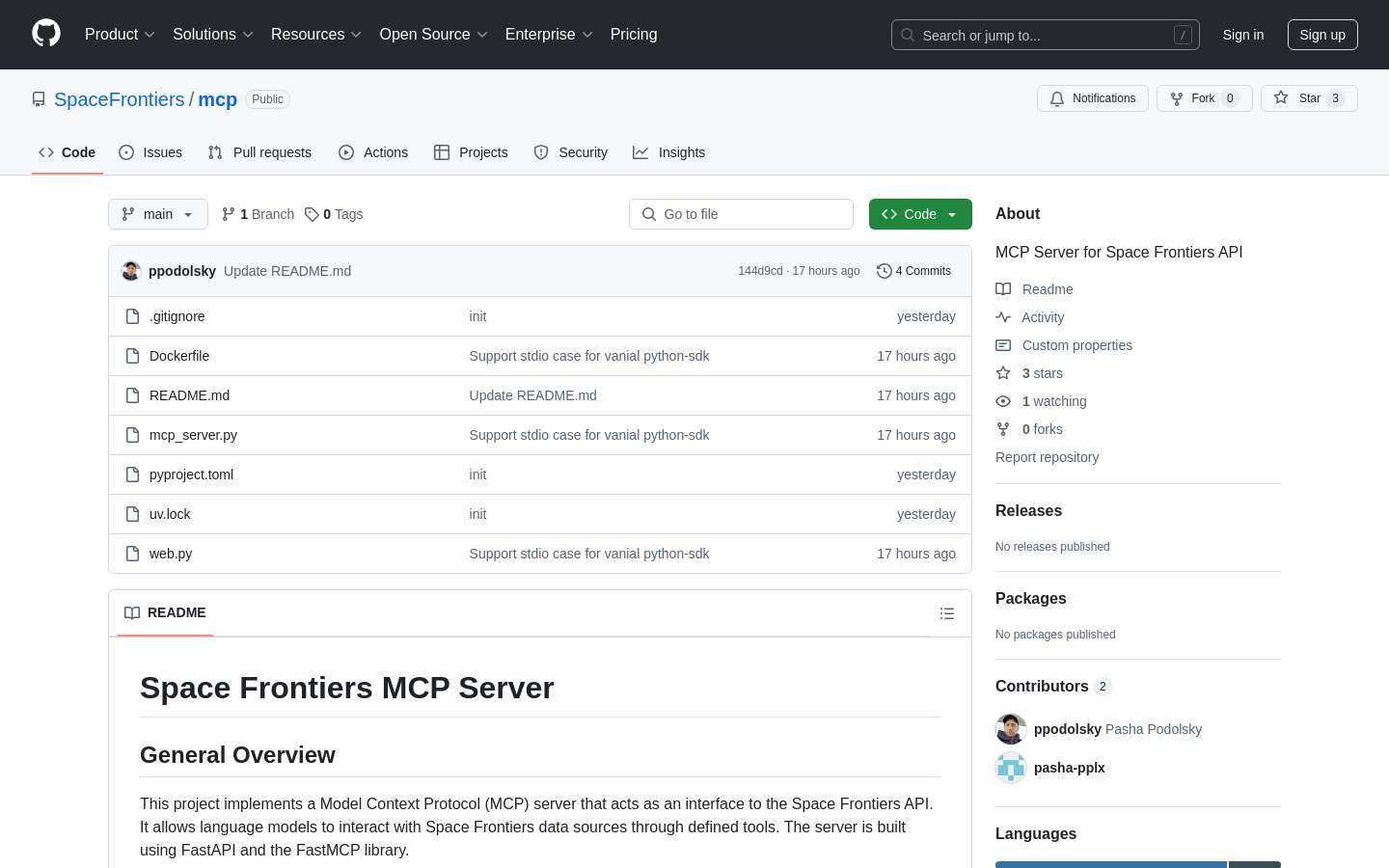The width and height of the screenshot is (1389, 868).
Task: Open the Releases heading link
Action: pos(1028,511)
